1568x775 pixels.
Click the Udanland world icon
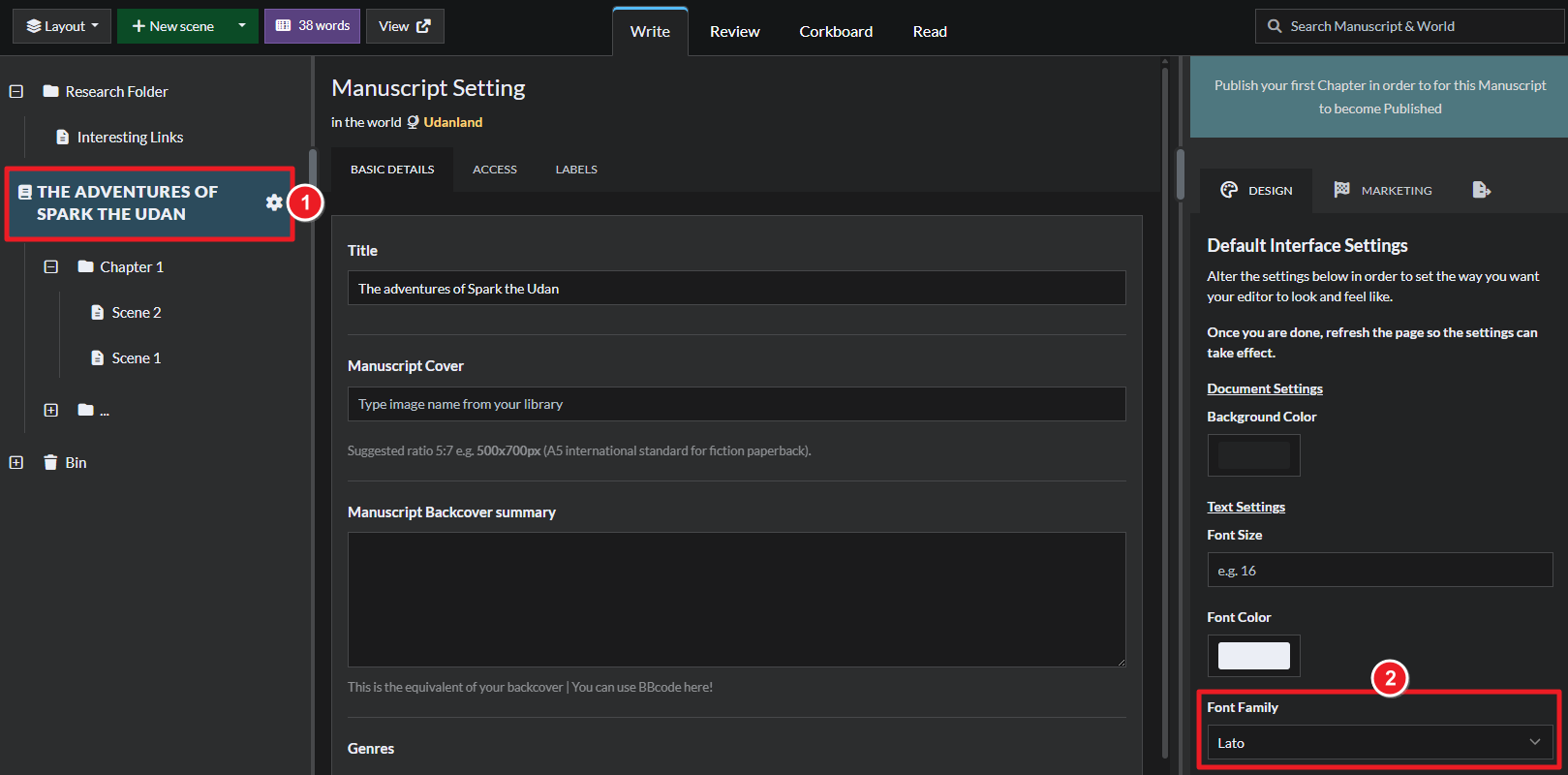pos(413,122)
